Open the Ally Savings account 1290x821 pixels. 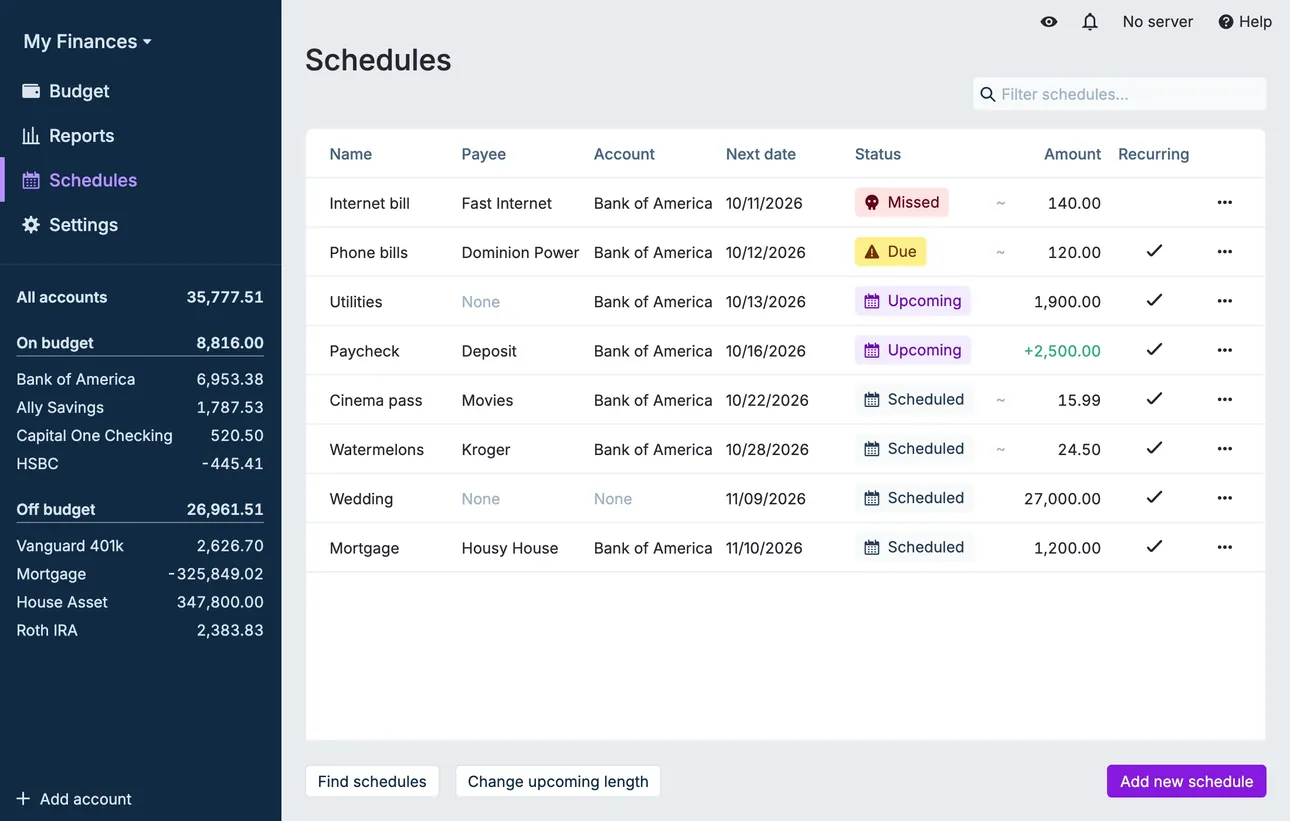(x=140, y=407)
